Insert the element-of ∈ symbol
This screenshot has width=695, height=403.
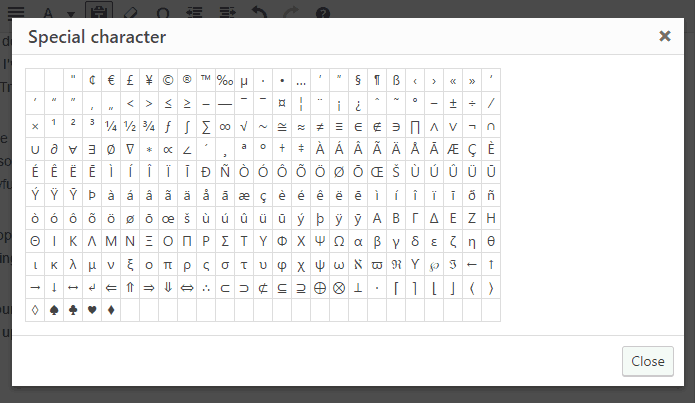pos(358,126)
